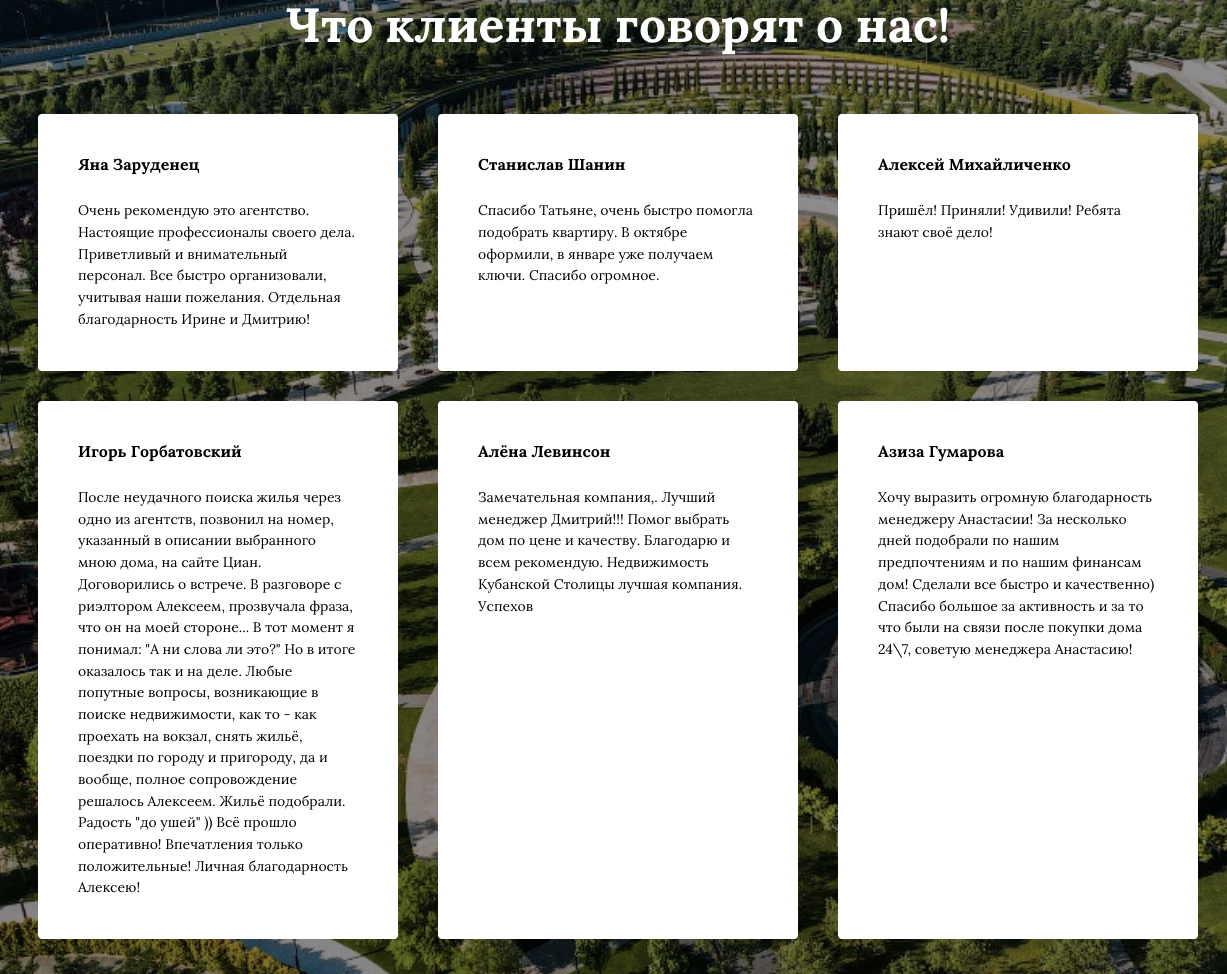Select the reviewer name Игорь Горбатовский
Viewport: 1227px width, 974px height.
(160, 452)
